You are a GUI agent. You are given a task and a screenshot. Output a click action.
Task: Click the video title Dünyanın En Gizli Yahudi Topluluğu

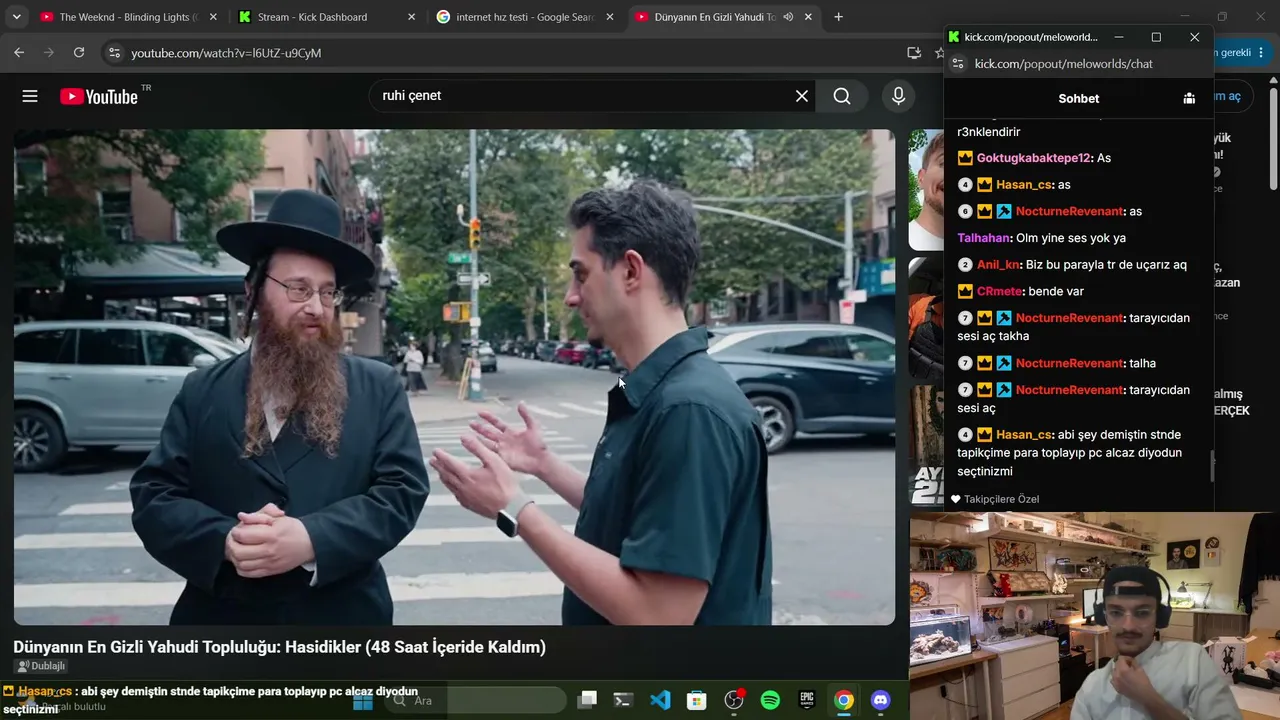pos(279,647)
